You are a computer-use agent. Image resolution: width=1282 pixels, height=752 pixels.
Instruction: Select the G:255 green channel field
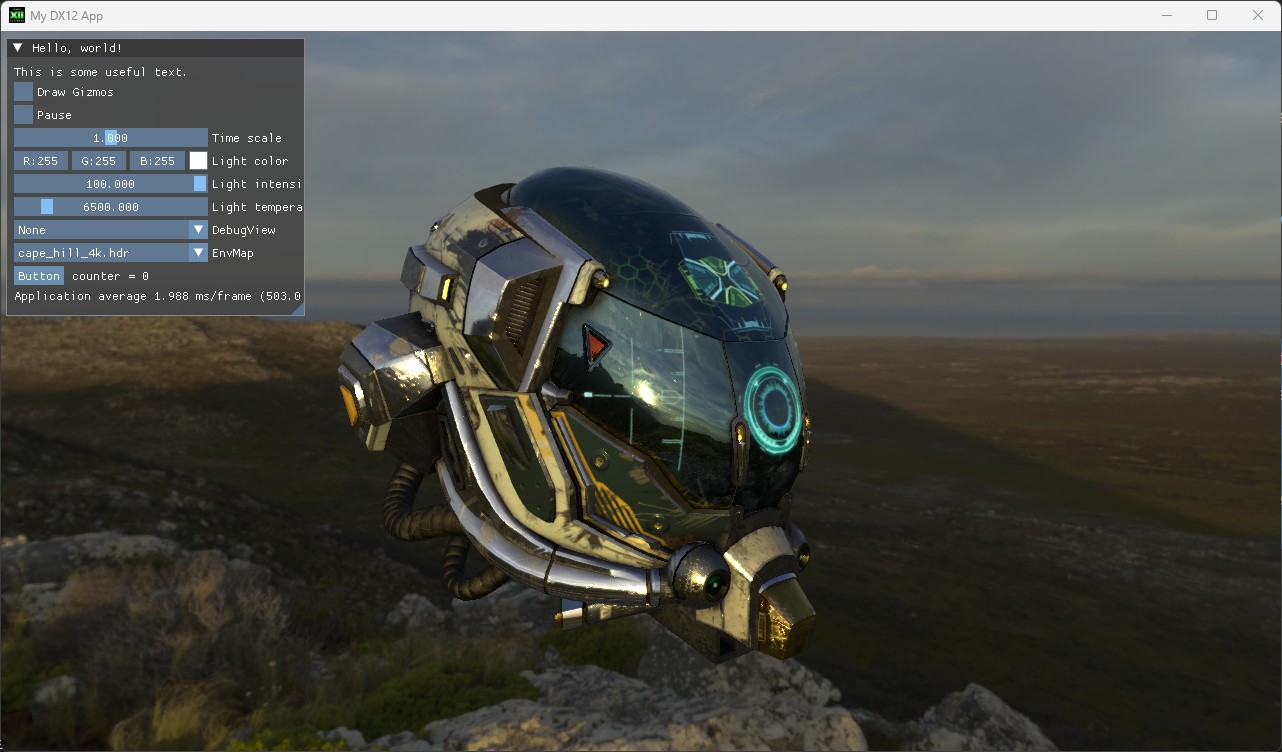[99, 161]
